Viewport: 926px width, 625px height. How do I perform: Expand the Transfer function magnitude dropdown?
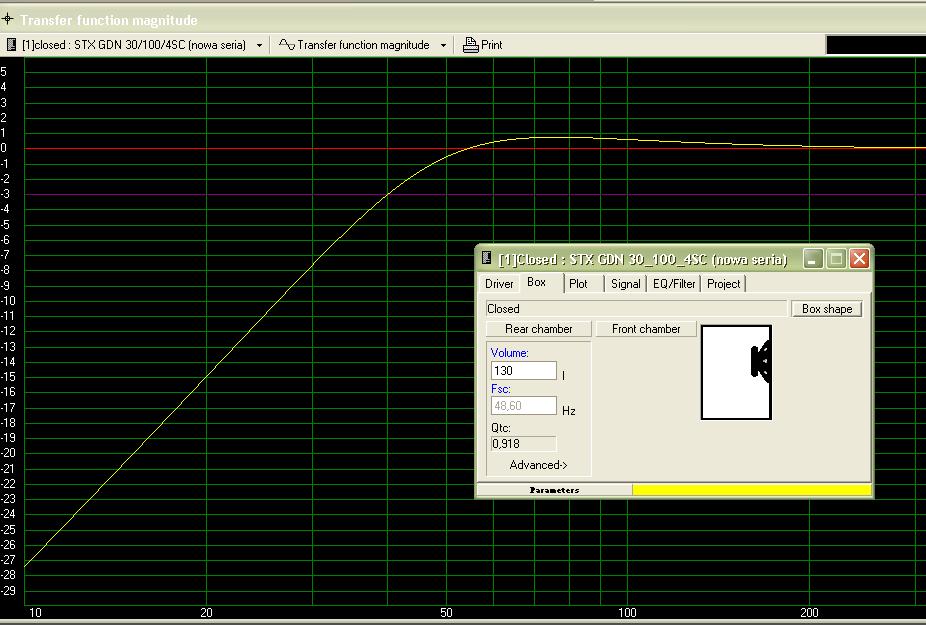point(444,45)
